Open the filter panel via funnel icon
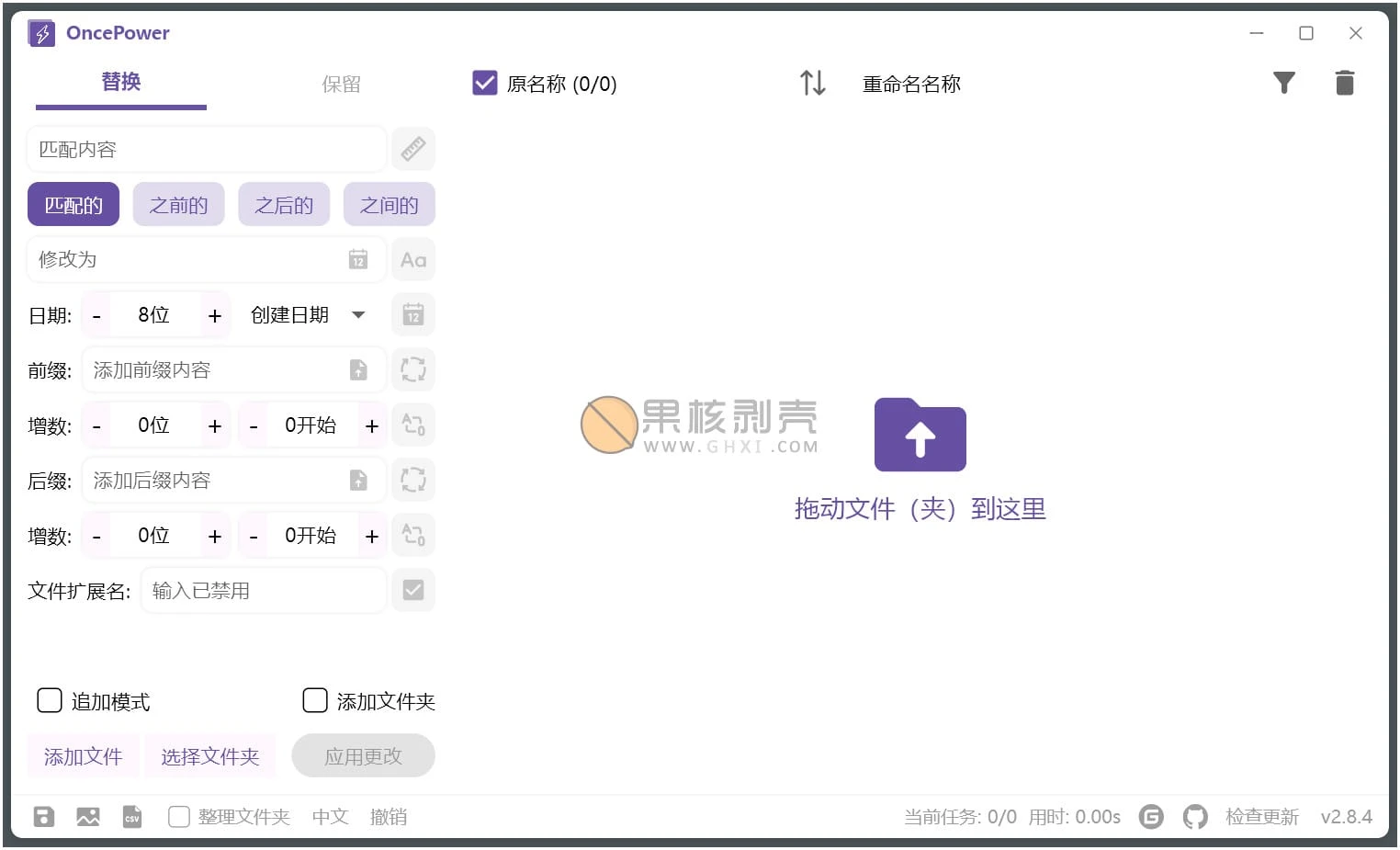Screen dimensions: 1400x850 pyautogui.click(x=1283, y=83)
